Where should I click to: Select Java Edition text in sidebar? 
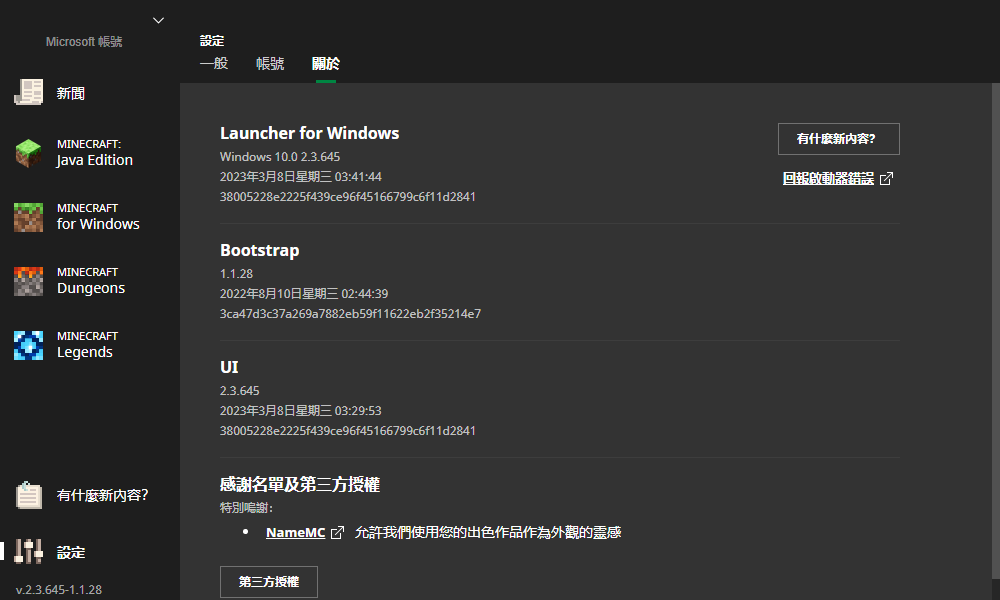[x=94, y=160]
